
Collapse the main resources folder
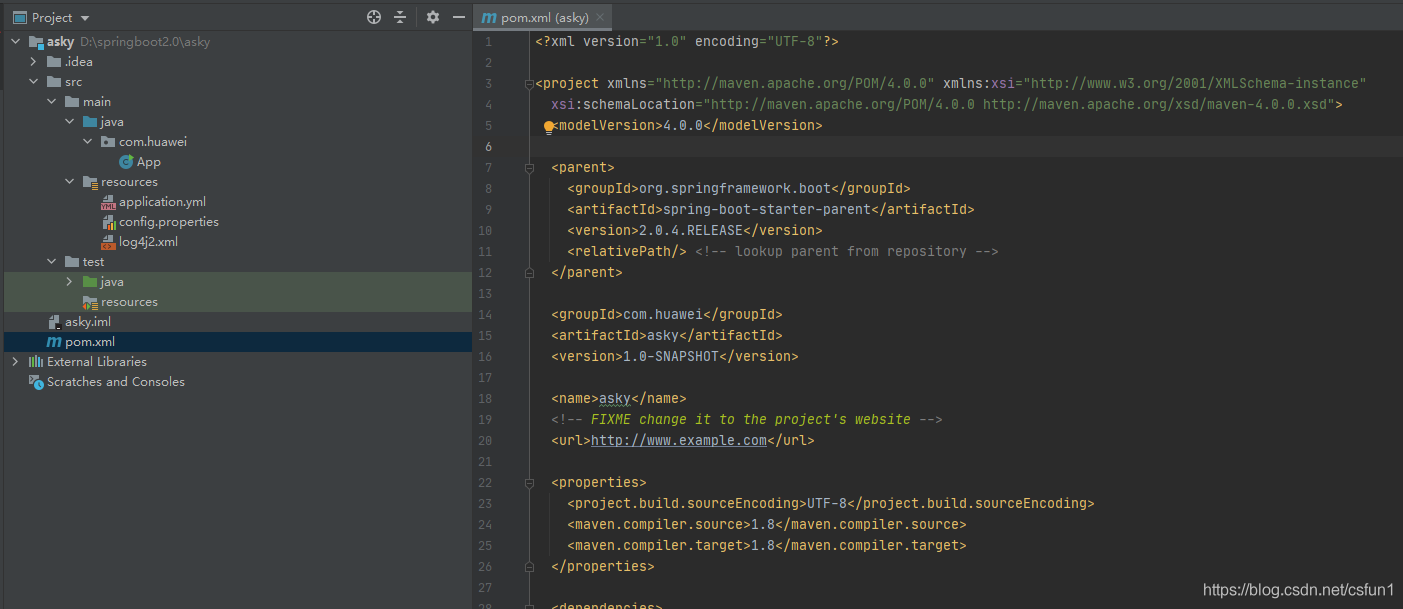70,182
